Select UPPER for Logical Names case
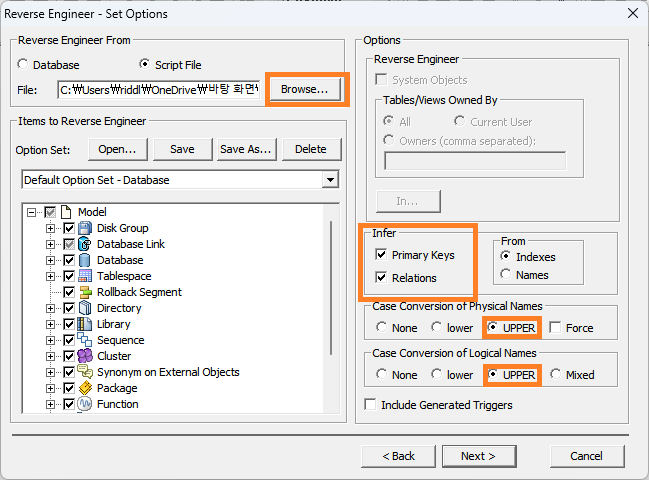This screenshot has height=480, width=649. coord(493,374)
